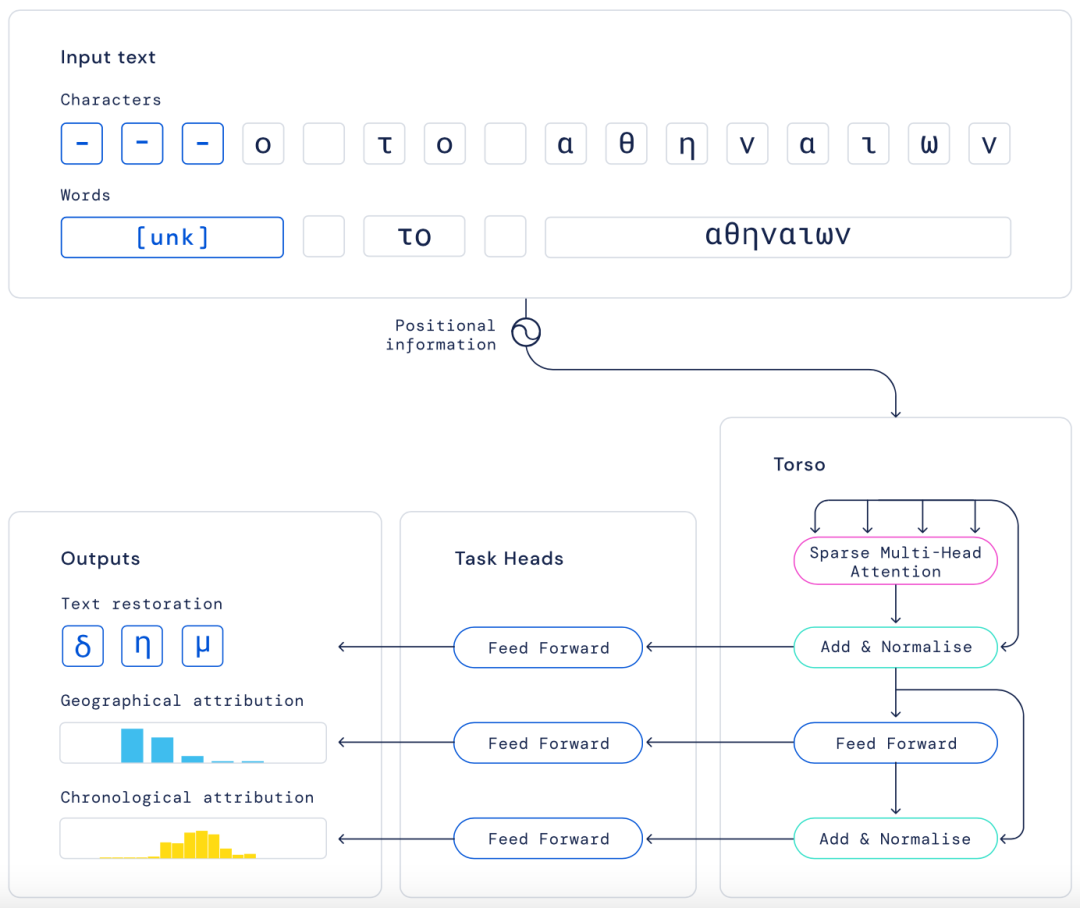This screenshot has width=1080, height=908.
Task: Select the ω character box
Action: tap(928, 144)
